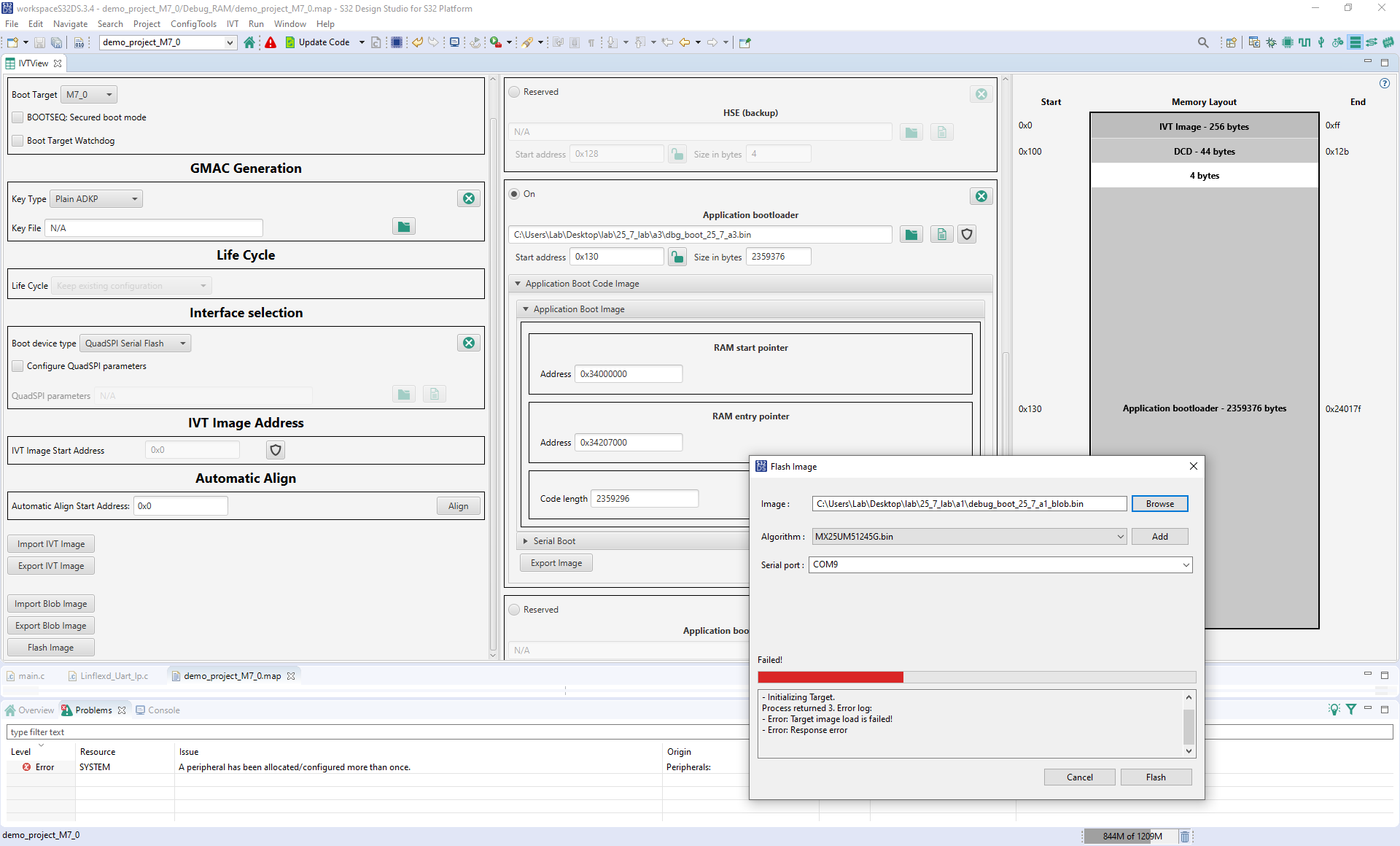
Task: Expand the Serial Boot section
Action: click(x=526, y=541)
